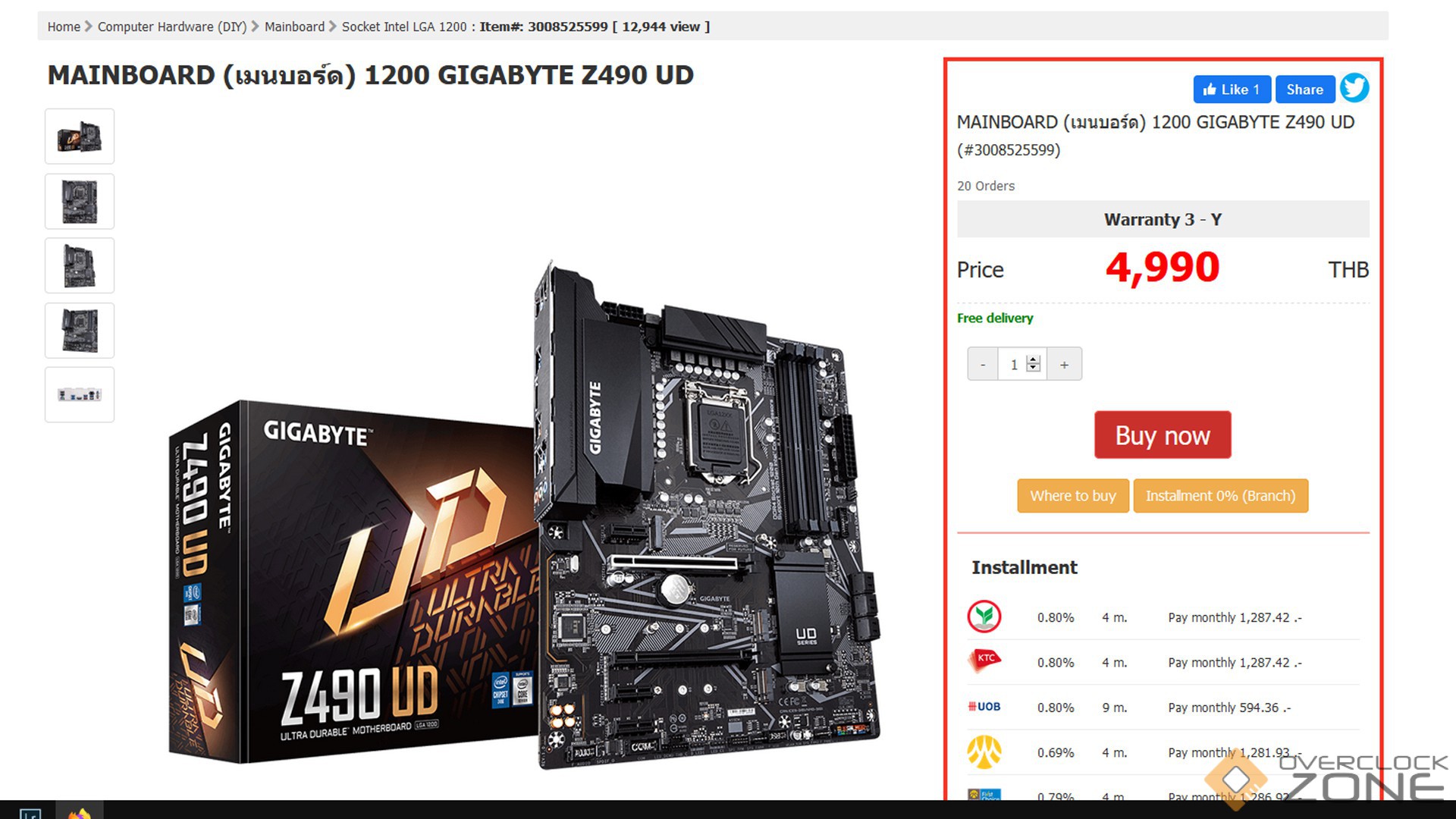This screenshot has height=819, width=1456.
Task: Open the taskbar app with flame icon
Action: pyautogui.click(x=79, y=812)
